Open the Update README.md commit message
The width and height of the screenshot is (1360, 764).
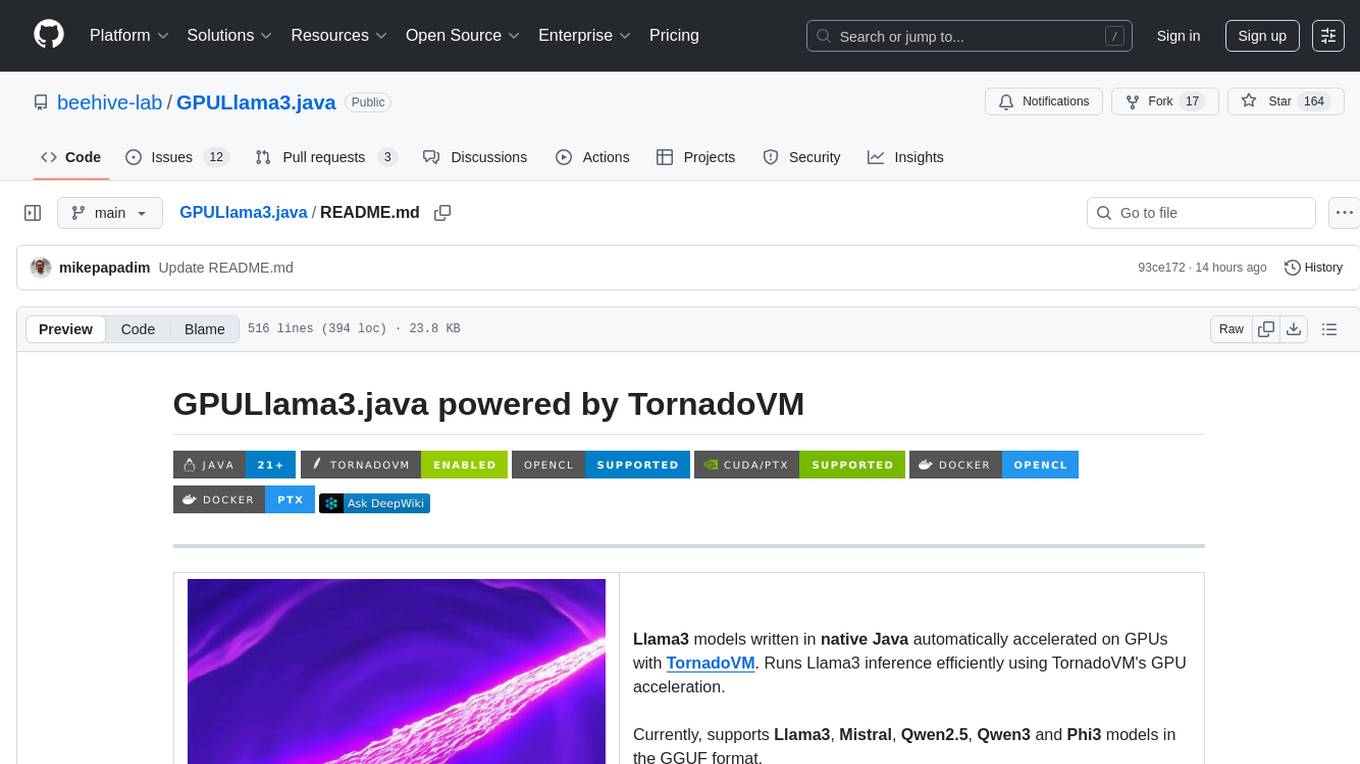pos(226,268)
